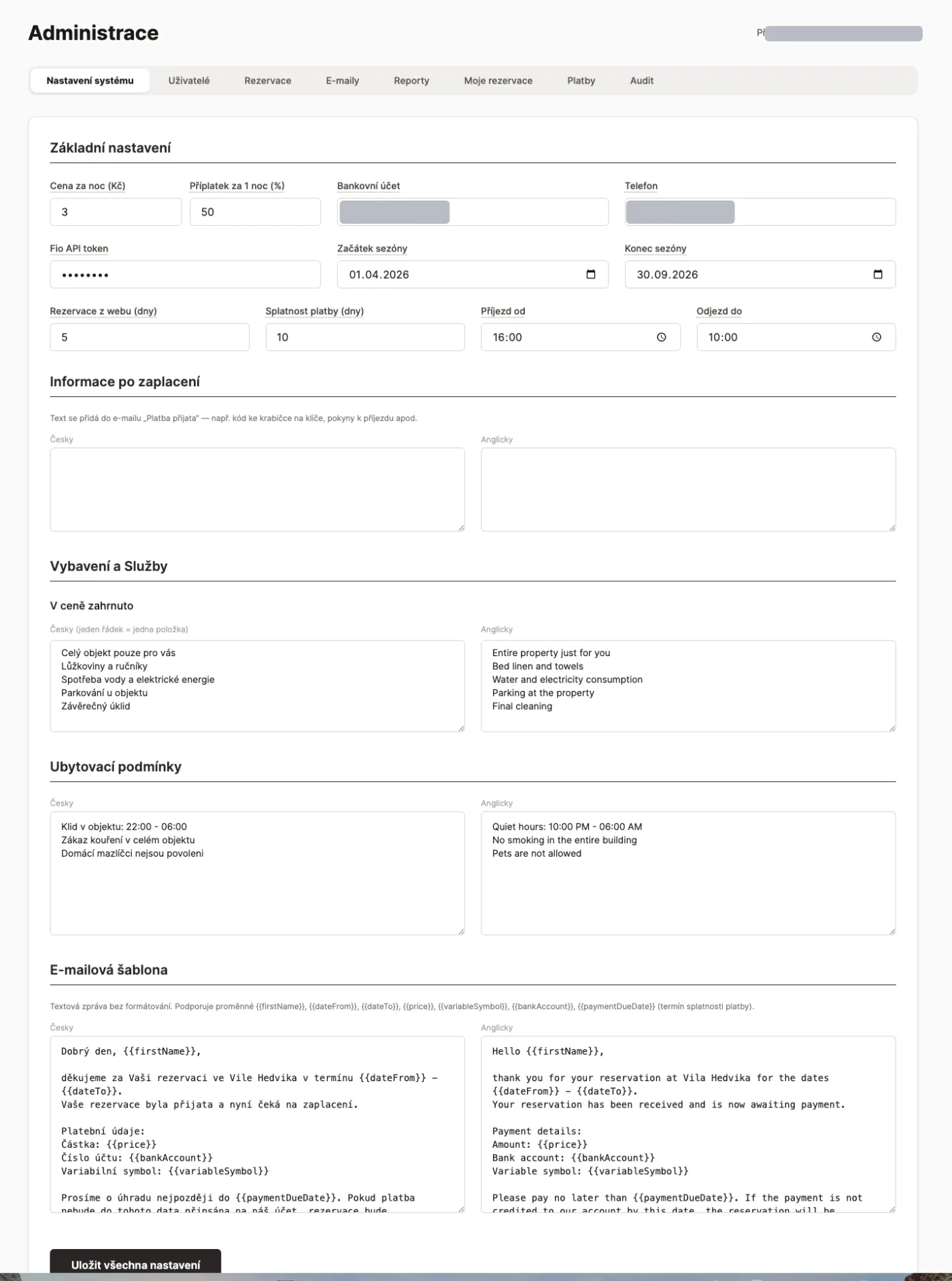
Task: Click the E-mailová šablona heading
Action: point(108,970)
